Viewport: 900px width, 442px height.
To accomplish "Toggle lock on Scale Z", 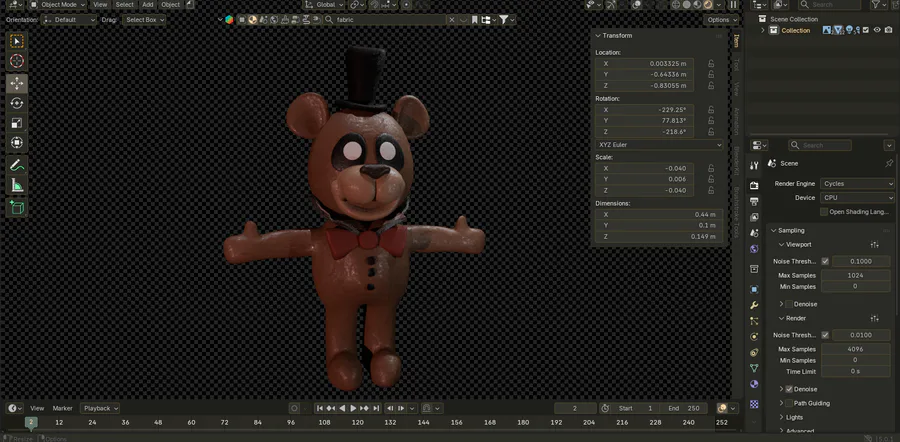I will 711,191.
